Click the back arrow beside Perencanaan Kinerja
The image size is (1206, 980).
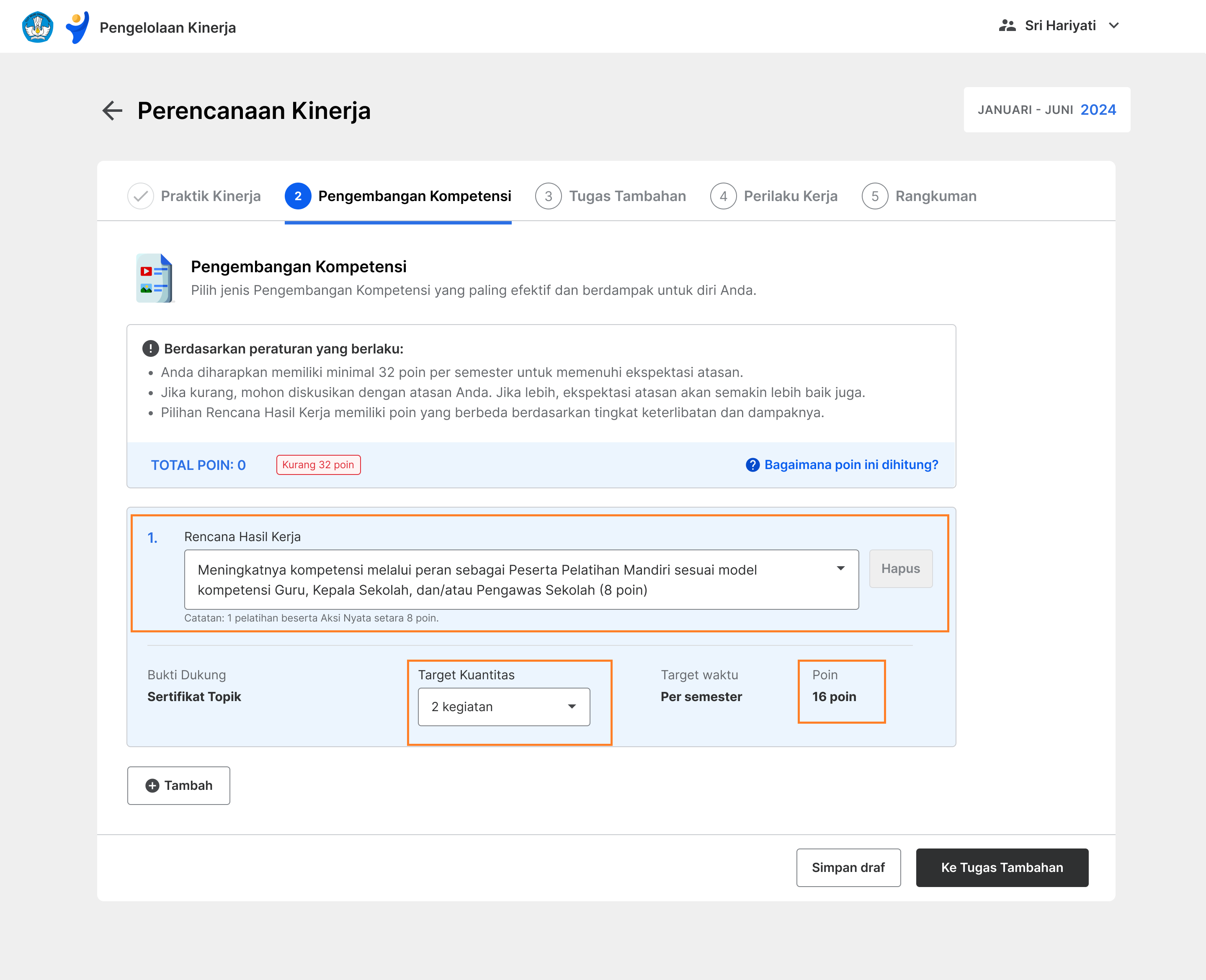[112, 111]
